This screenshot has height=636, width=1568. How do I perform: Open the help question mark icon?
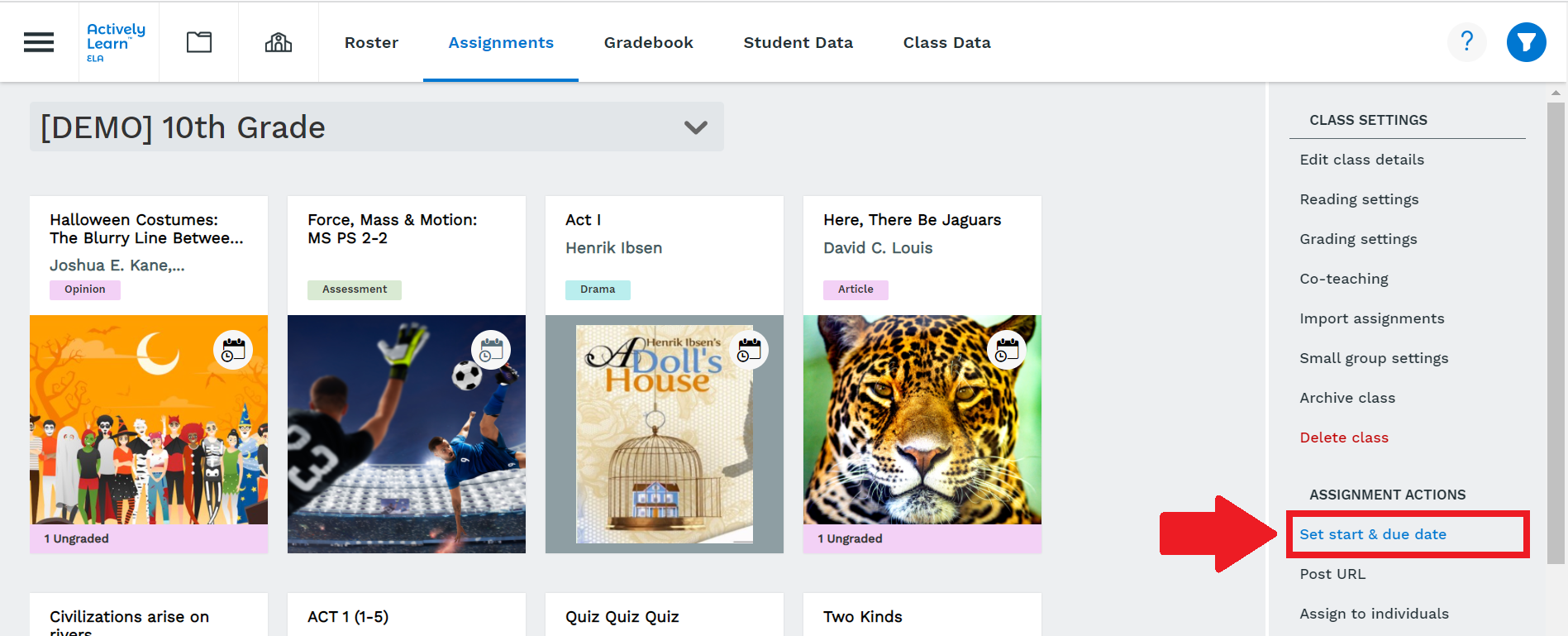coord(1466,41)
